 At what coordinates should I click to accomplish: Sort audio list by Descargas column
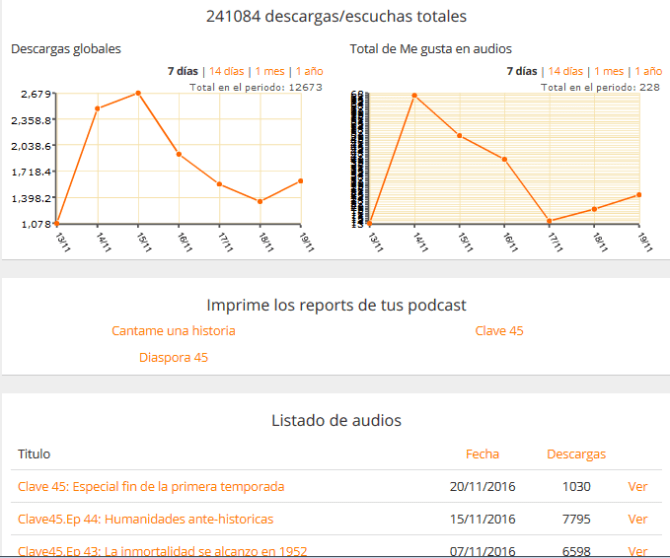point(576,454)
